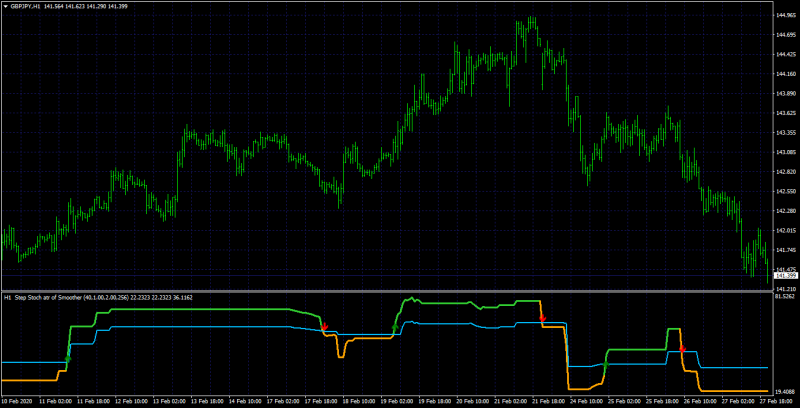Click the 141.475 price scale label

click(x=786, y=269)
